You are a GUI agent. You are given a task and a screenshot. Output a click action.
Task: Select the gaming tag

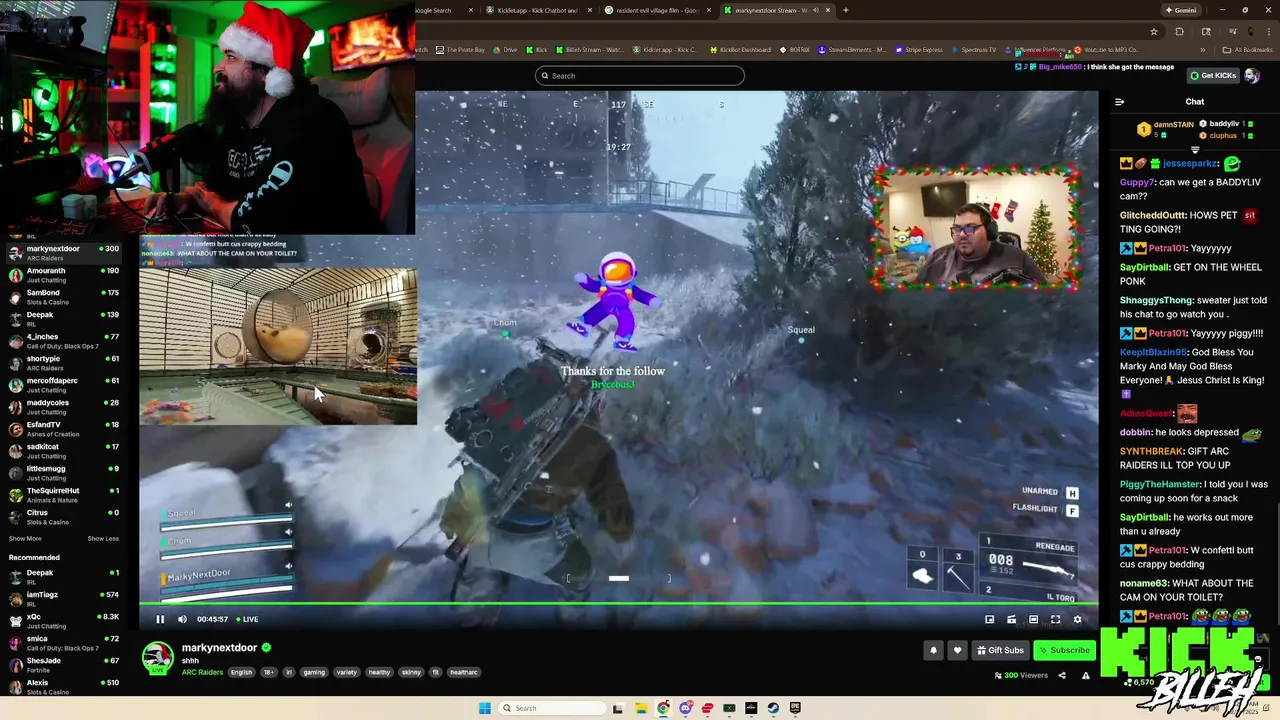314,672
